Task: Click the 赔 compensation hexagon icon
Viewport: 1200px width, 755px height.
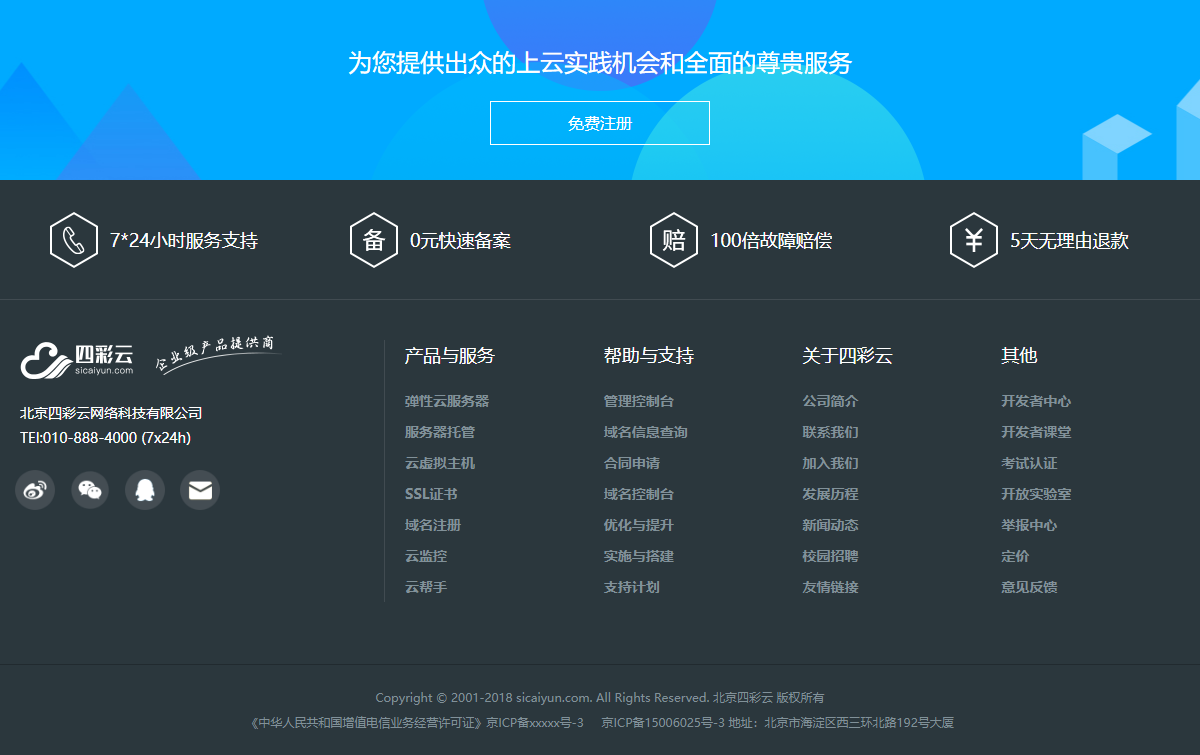Action: coord(673,240)
